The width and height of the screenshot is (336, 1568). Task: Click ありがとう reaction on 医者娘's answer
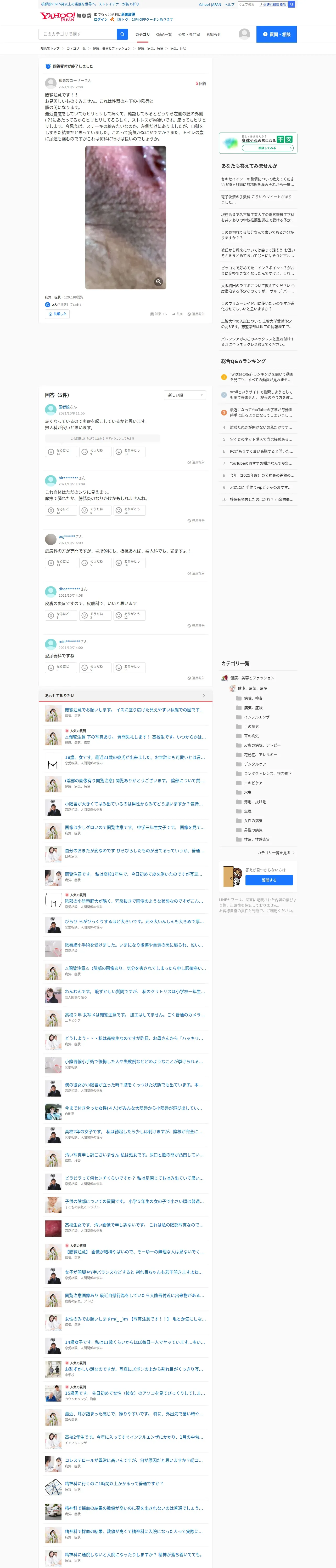coord(129,452)
